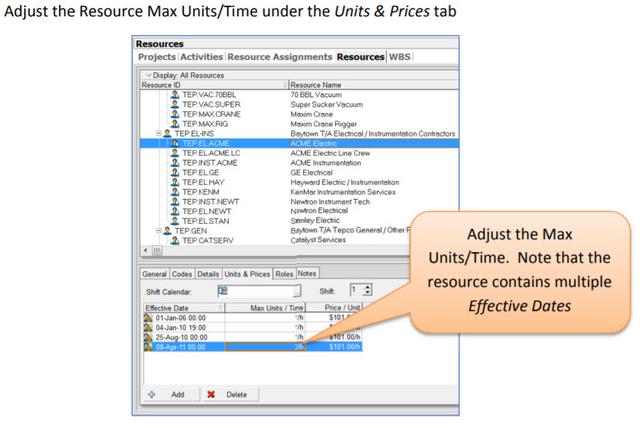Open the Codes details tab
This screenshot has height=428, width=640.
click(x=182, y=274)
